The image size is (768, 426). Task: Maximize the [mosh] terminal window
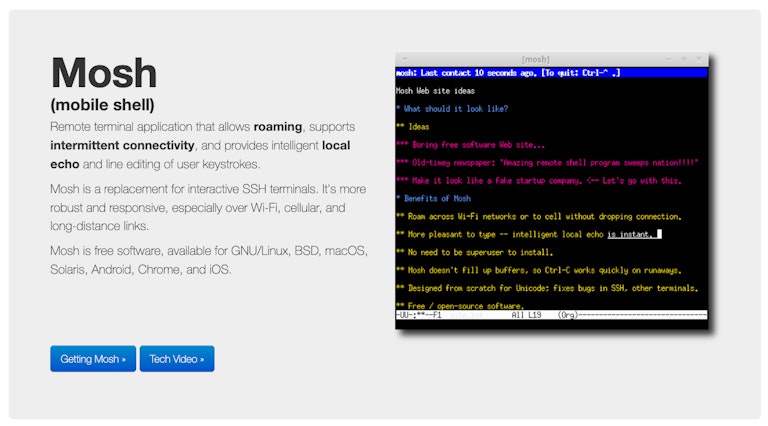click(x=684, y=59)
